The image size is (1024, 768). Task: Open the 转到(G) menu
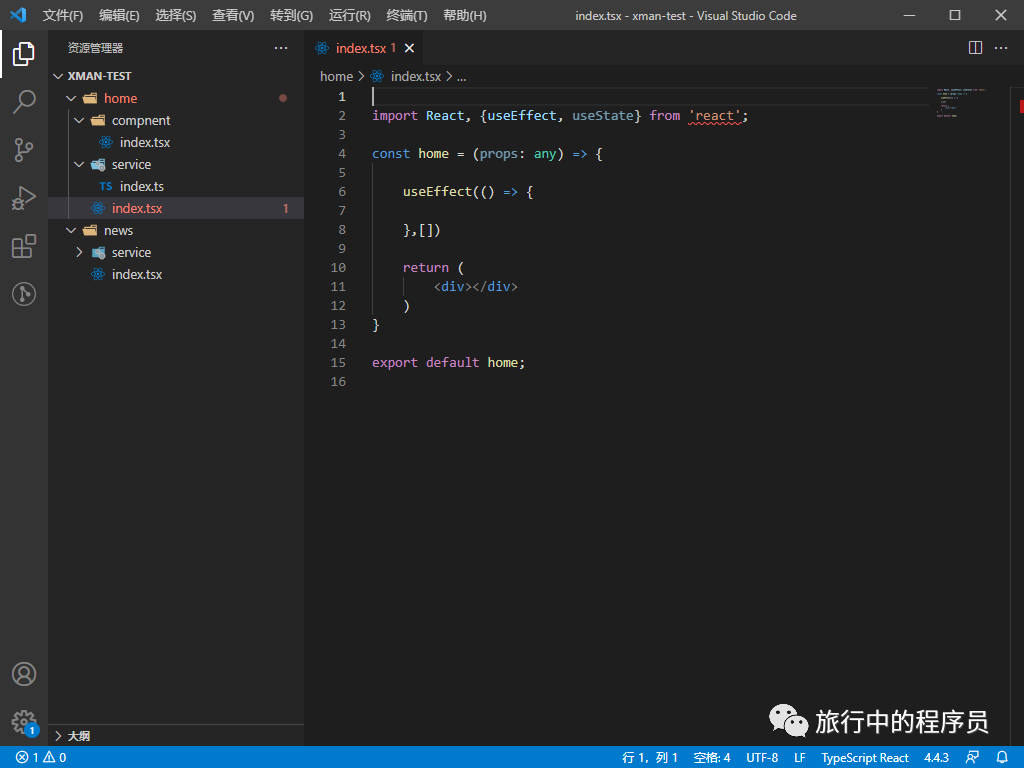tap(291, 16)
